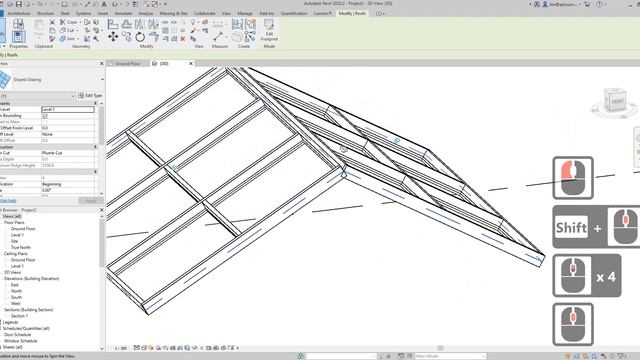Click the shopping cart icon in title bar
The height and width of the screenshot is (360, 640).
(587, 4)
